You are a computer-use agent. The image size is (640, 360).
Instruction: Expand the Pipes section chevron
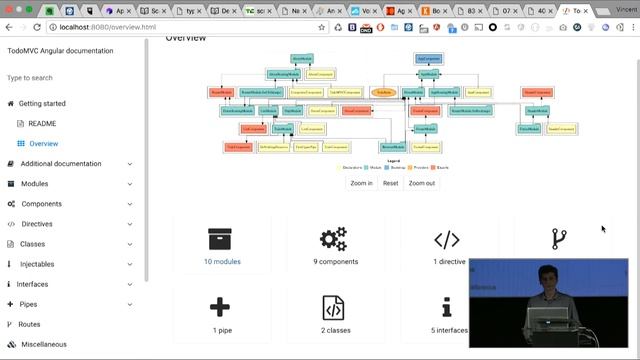130,304
